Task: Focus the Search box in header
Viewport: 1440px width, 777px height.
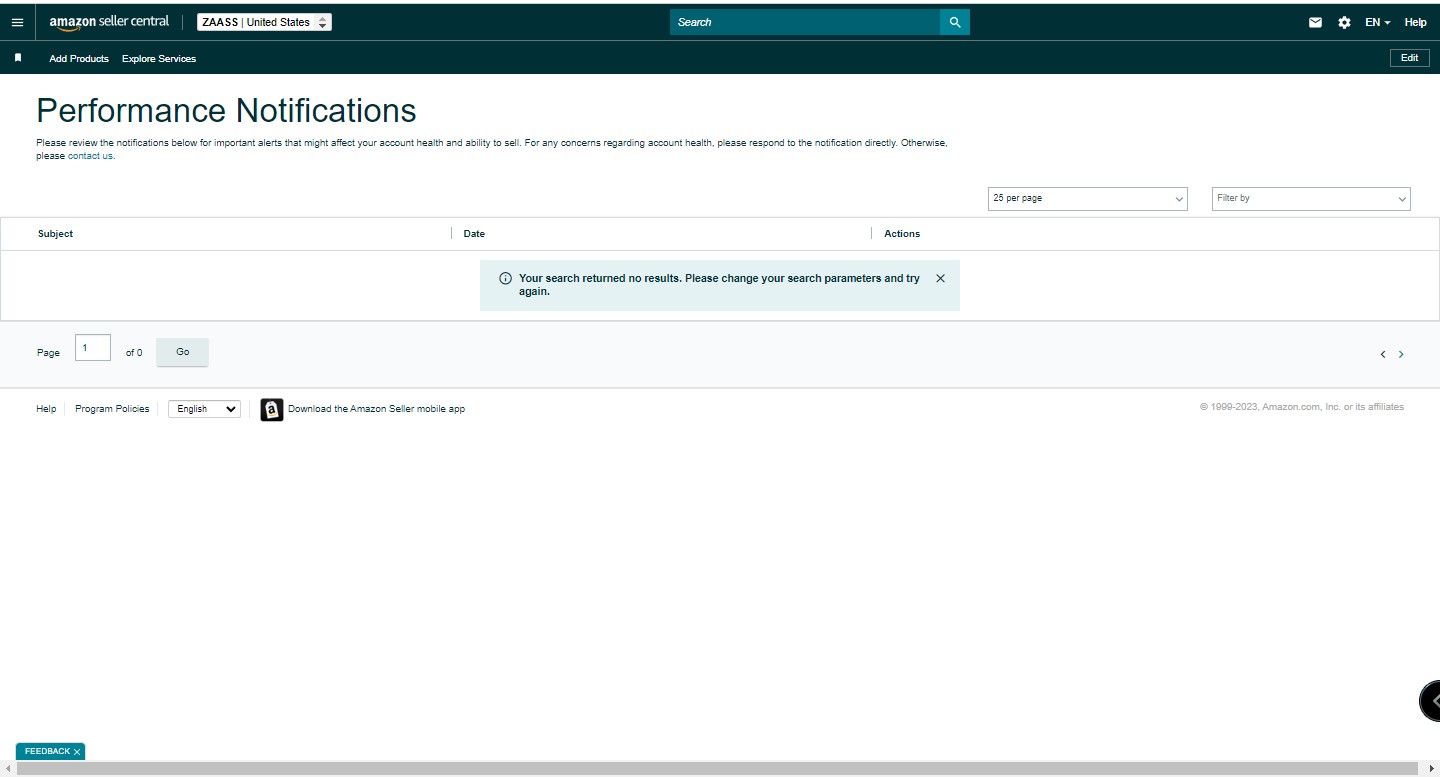Action: [x=805, y=22]
